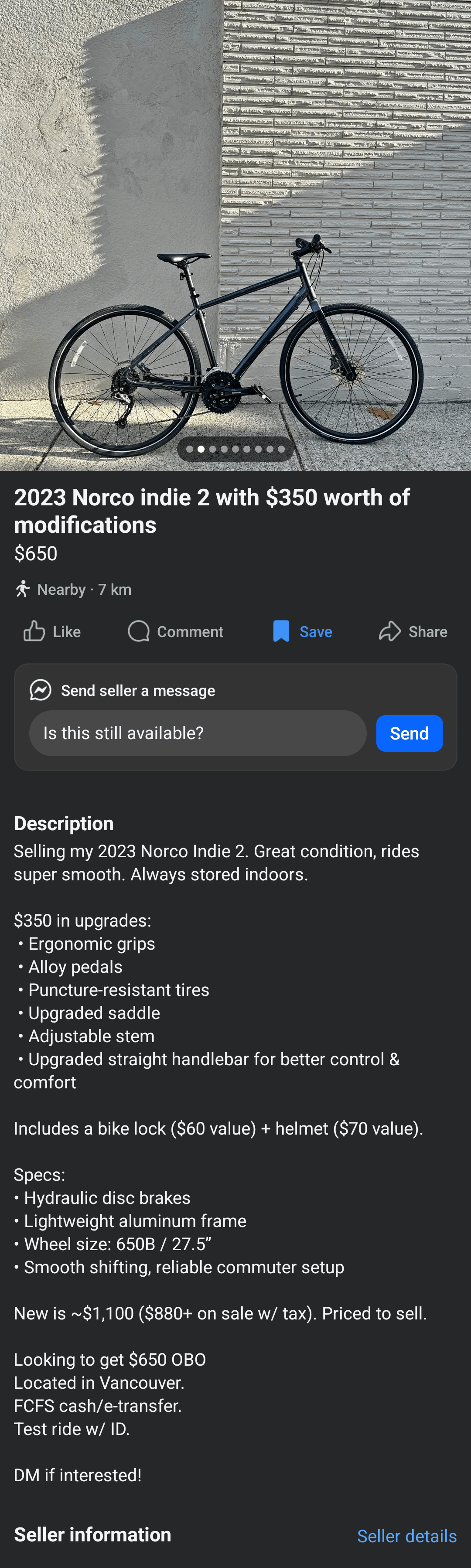Screen dimensions: 471x1568
Task: Tap the thumbs-up Like icon
Action: pyautogui.click(x=34, y=631)
